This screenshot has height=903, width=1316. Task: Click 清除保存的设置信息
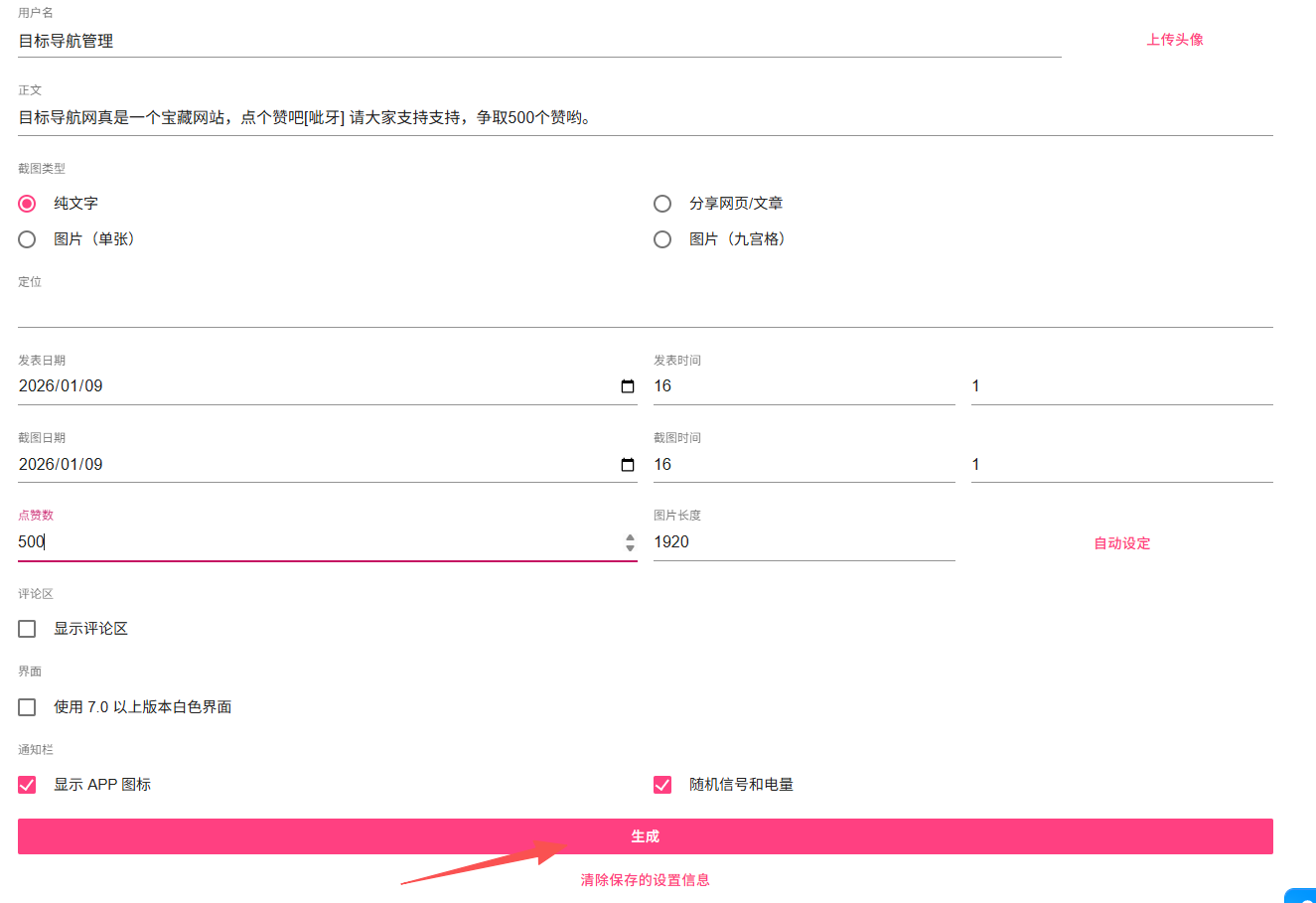(646, 879)
